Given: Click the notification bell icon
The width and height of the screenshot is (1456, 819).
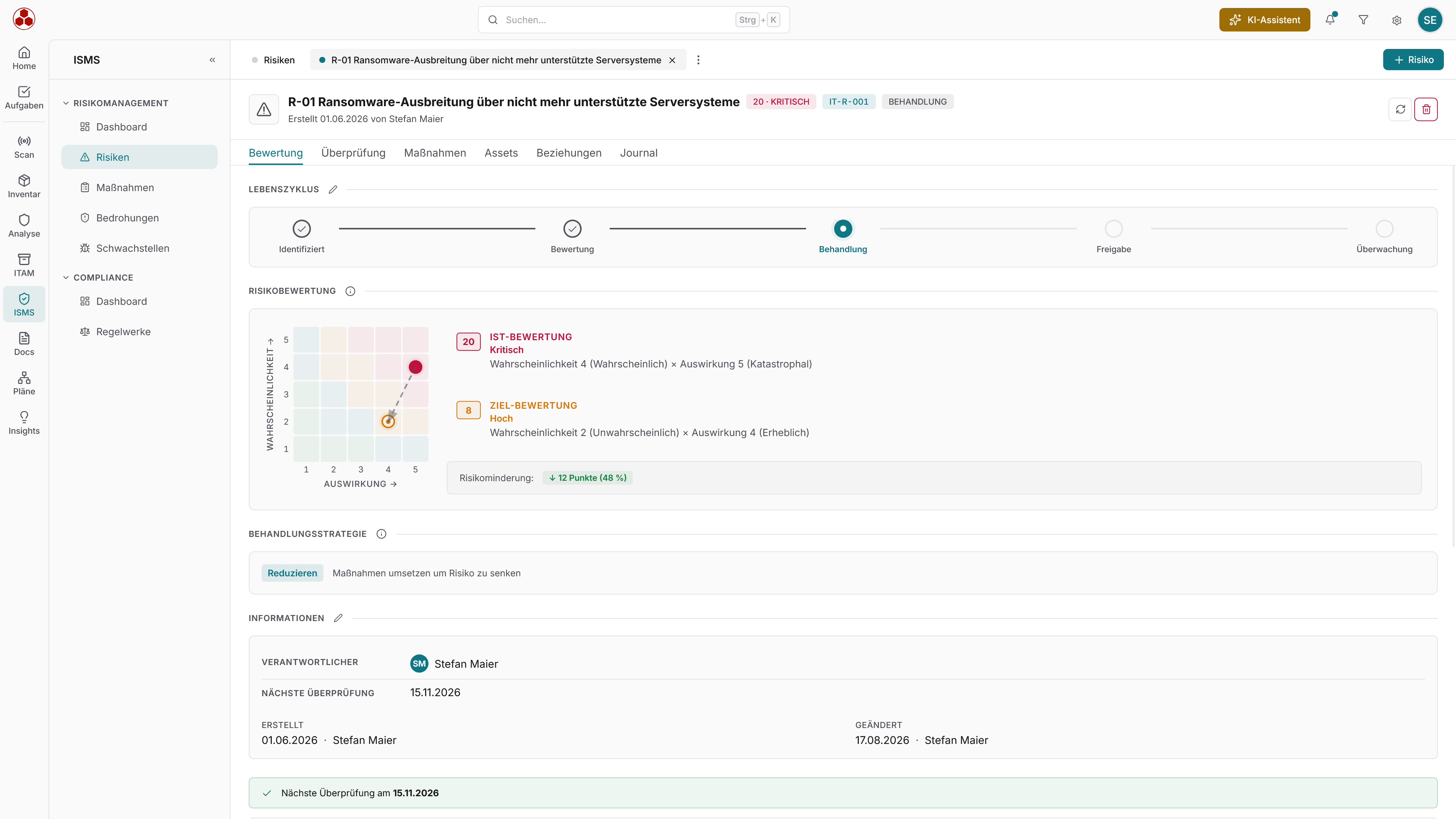Looking at the screenshot, I should pos(1330,20).
